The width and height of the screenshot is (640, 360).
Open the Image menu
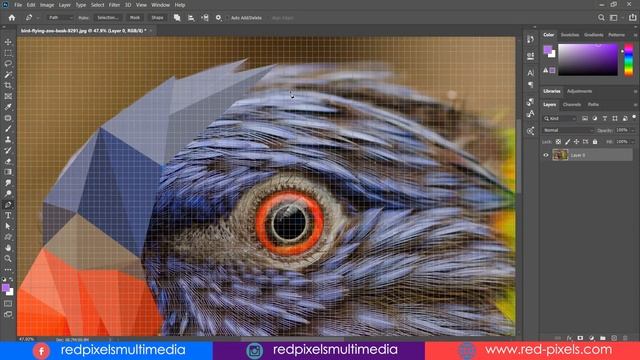point(47,5)
